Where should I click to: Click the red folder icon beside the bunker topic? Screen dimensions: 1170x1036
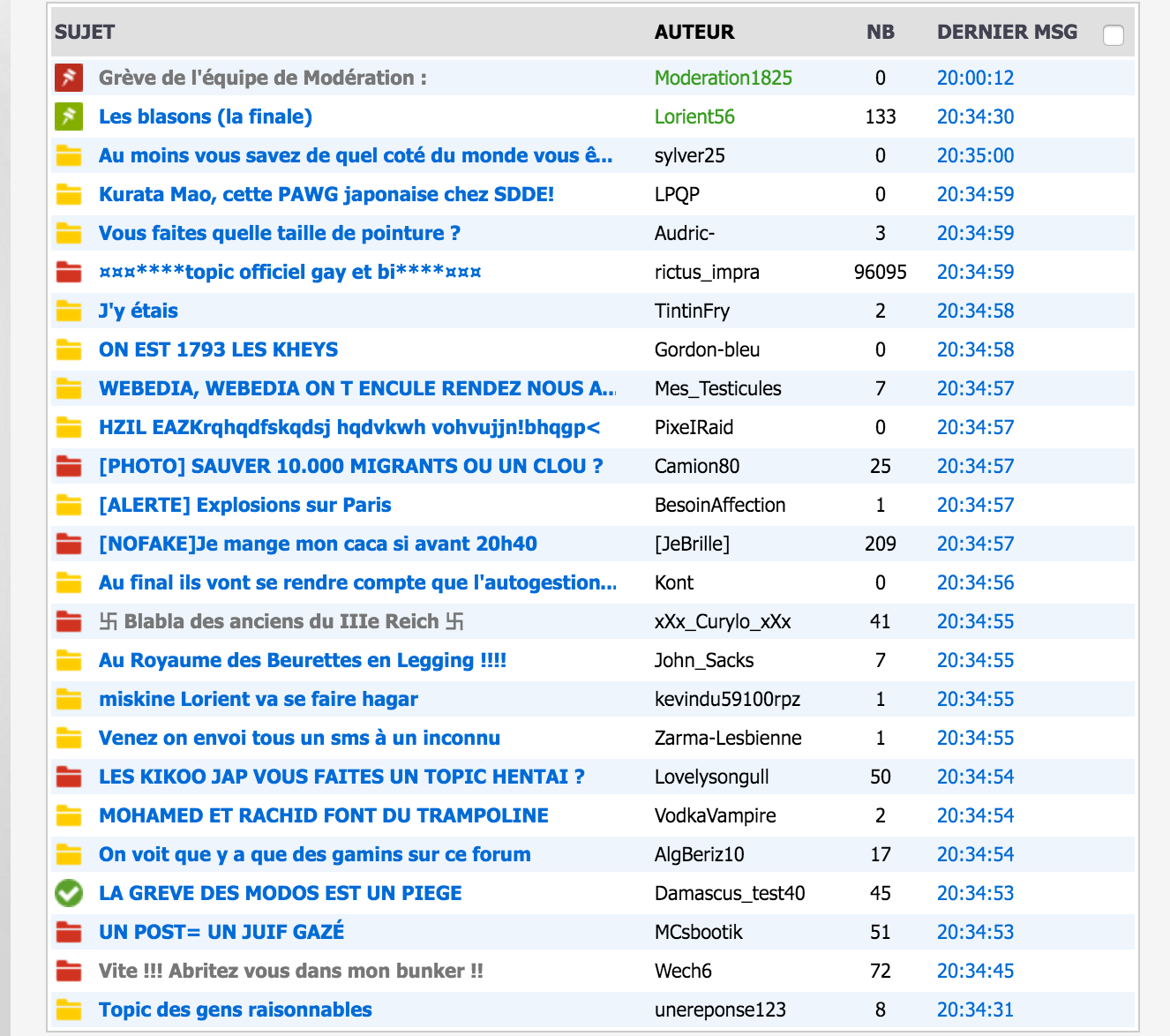69,971
